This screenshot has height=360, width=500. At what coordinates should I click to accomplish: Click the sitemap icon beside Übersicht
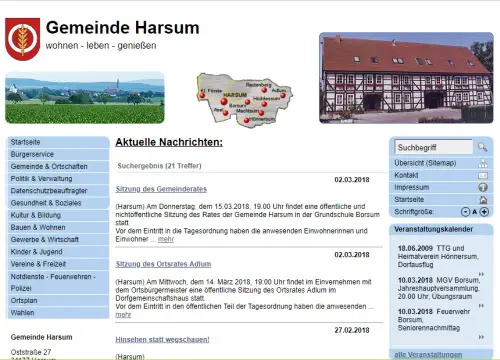(x=483, y=163)
